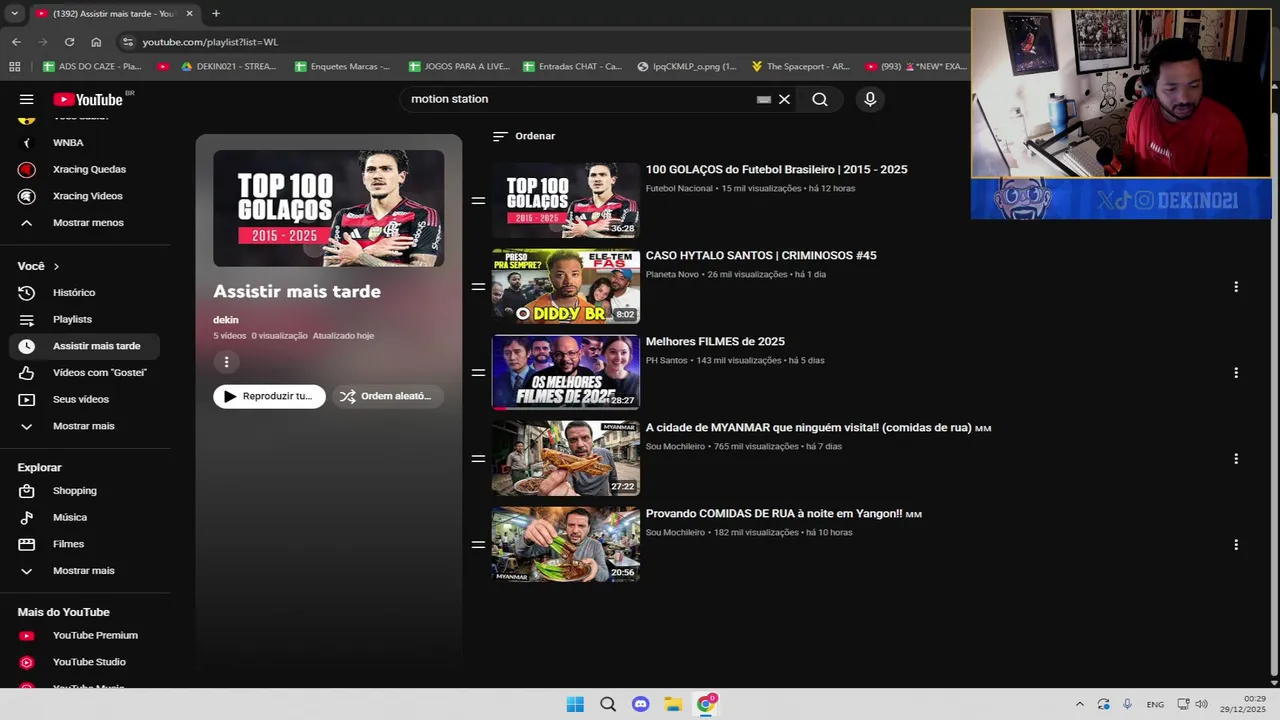Go back with browser back arrow
This screenshot has width=1280, height=720.
point(16,42)
